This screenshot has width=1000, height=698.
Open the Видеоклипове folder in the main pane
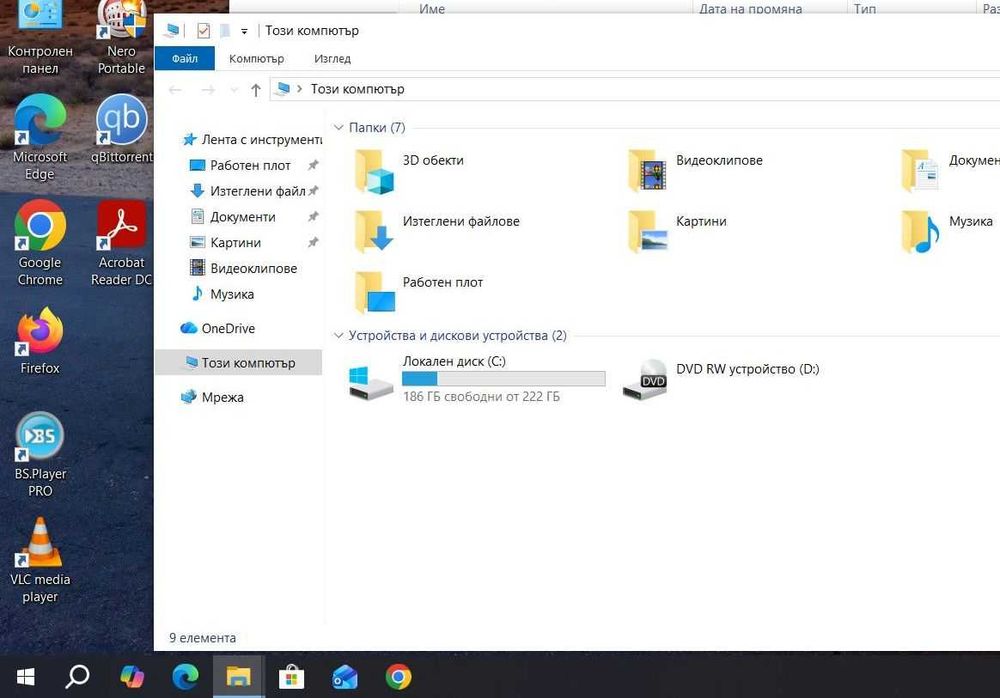(695, 171)
